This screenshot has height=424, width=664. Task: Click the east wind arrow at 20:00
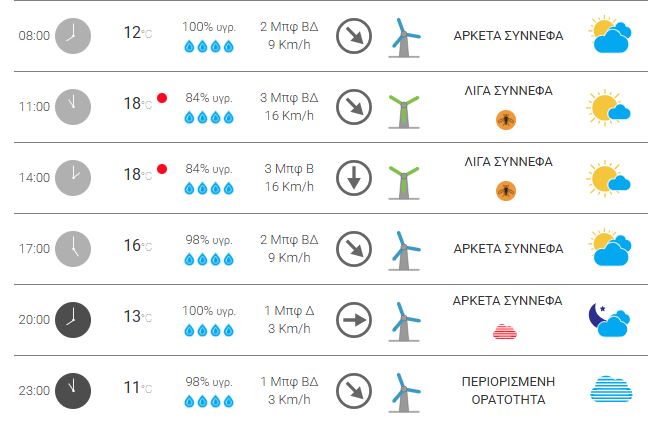point(354,320)
